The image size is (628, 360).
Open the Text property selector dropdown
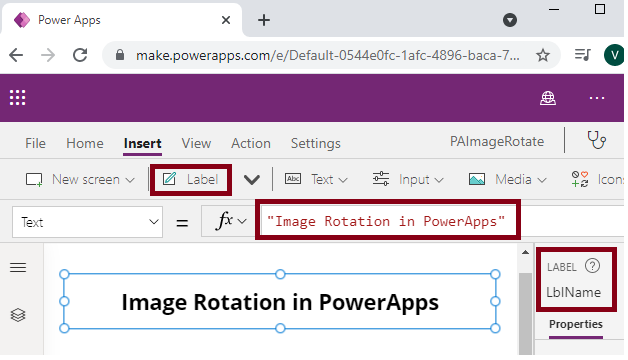click(x=87, y=222)
